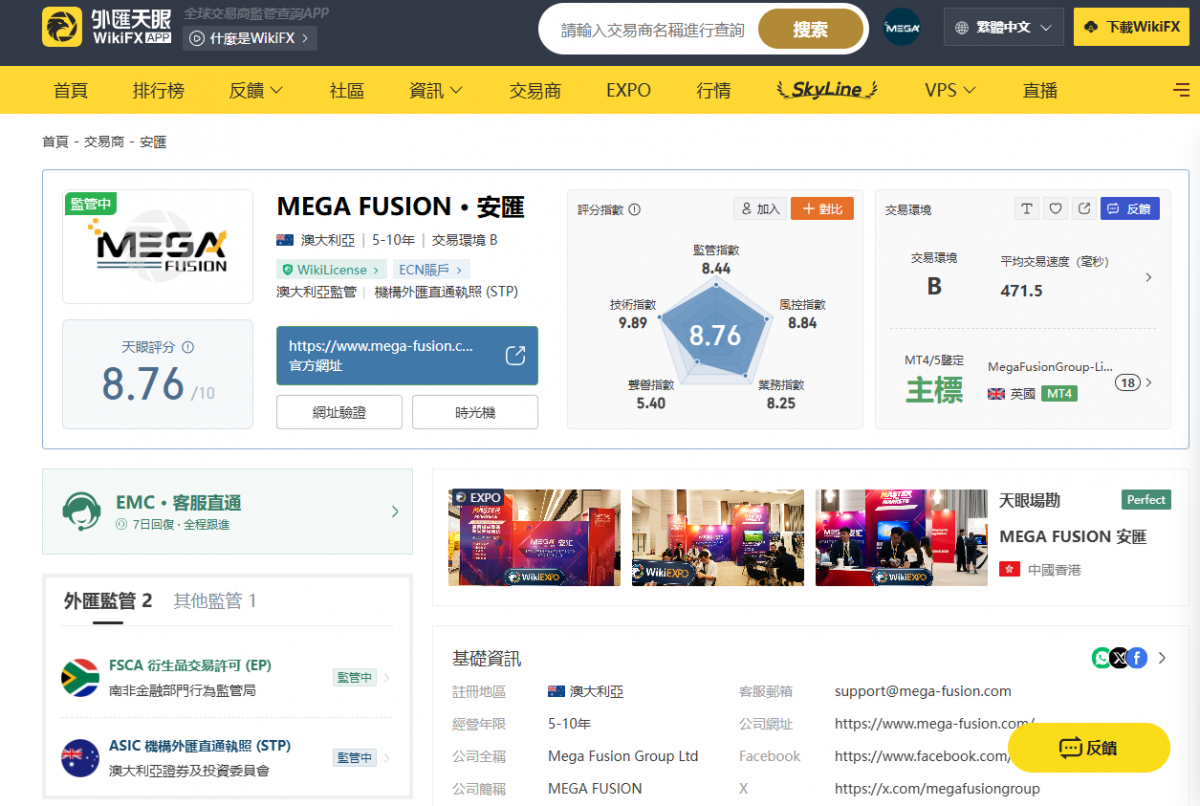Screen dimensions: 1200x806
Task: Open the 社區 community tab
Action: pyautogui.click(x=346, y=90)
